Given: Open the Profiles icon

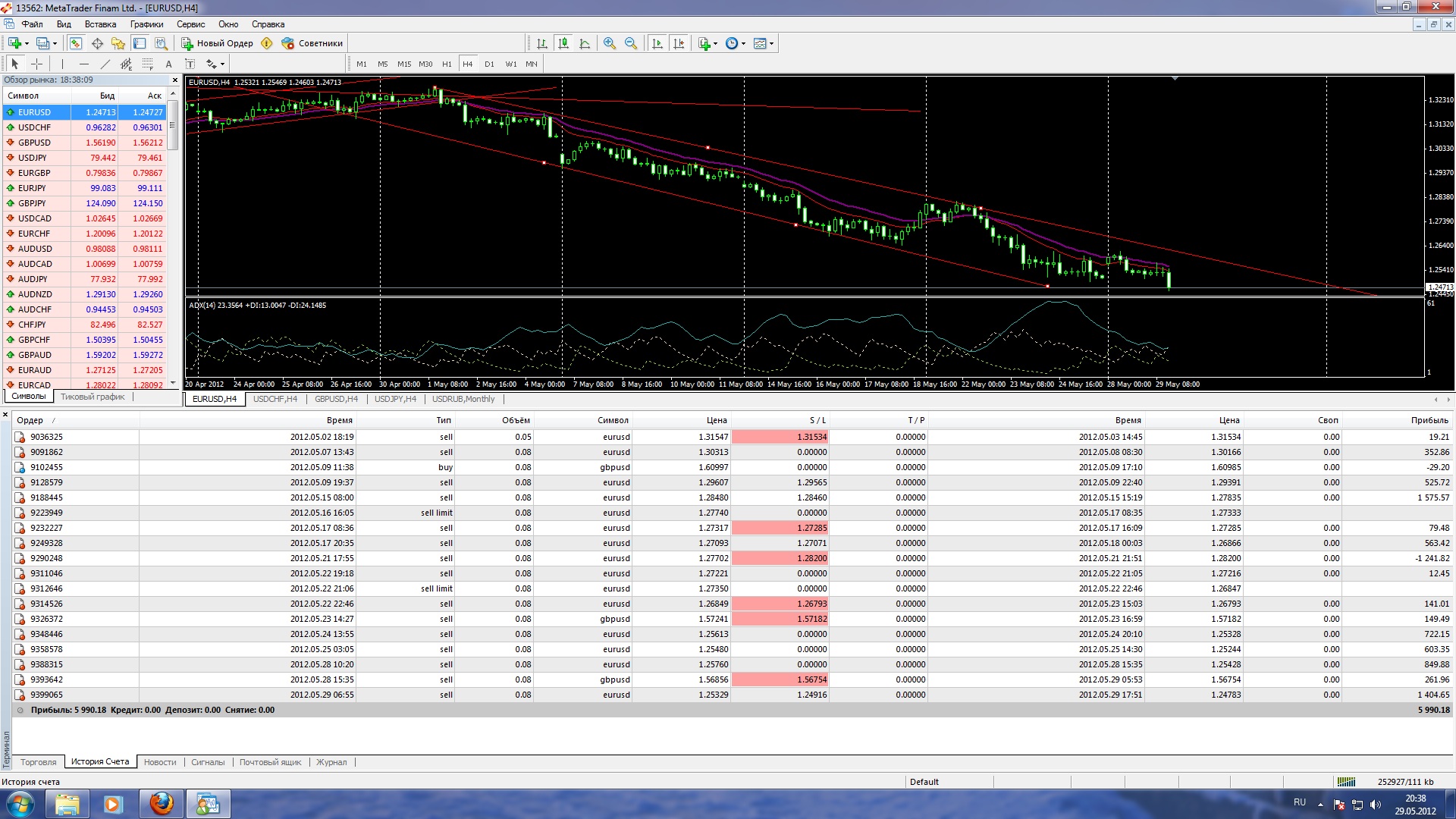Looking at the screenshot, I should pos(43,43).
